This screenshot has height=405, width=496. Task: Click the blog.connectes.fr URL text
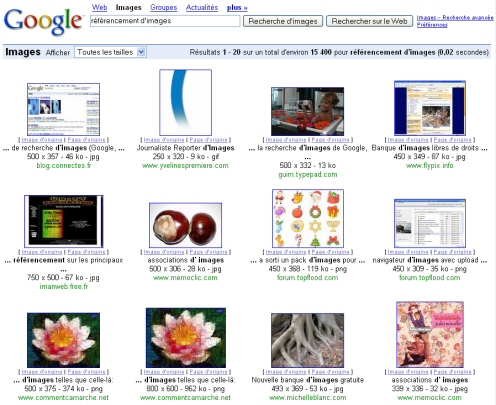(x=64, y=166)
